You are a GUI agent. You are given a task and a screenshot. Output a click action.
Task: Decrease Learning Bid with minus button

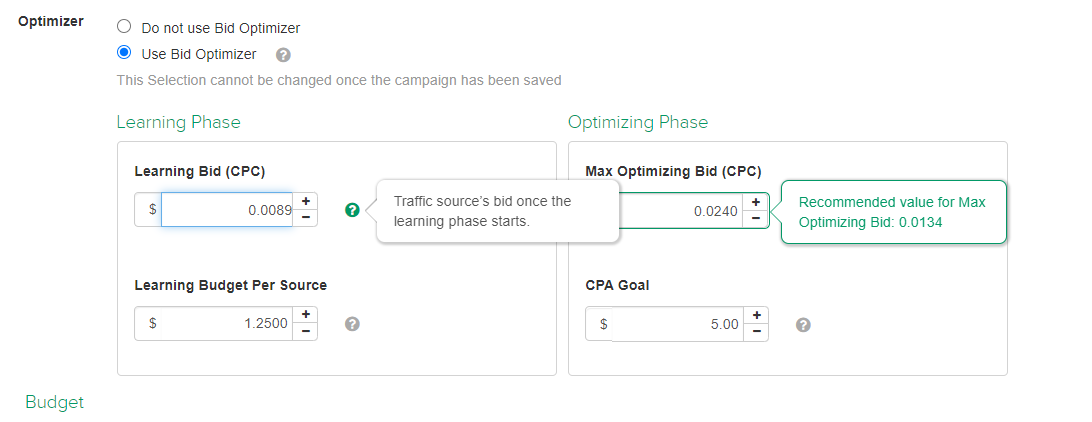305,218
